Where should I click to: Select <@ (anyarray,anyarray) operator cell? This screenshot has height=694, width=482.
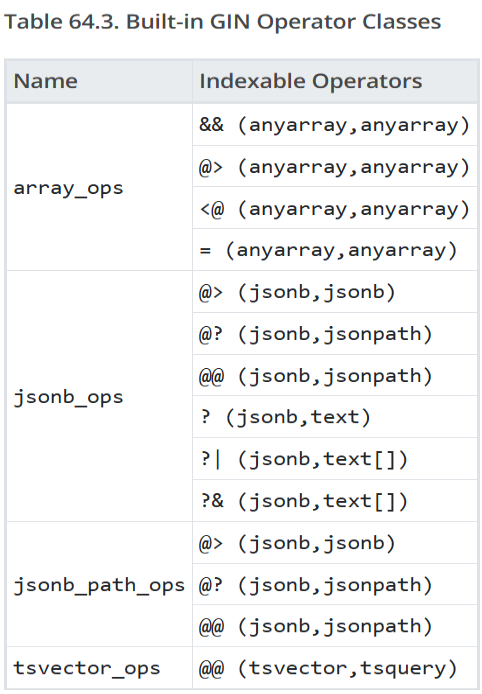point(334,209)
